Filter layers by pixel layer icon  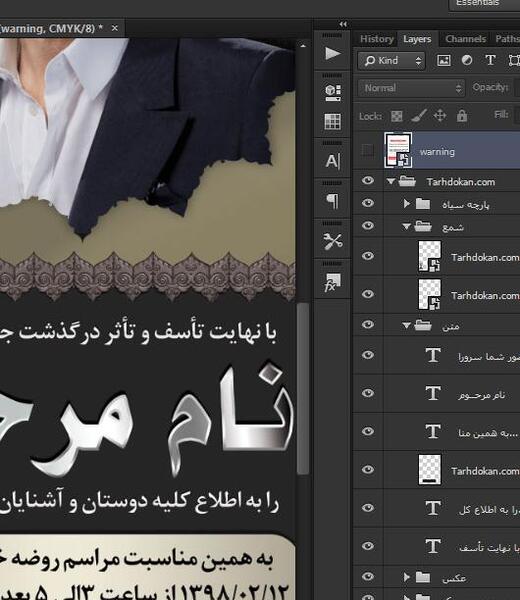click(x=443, y=60)
